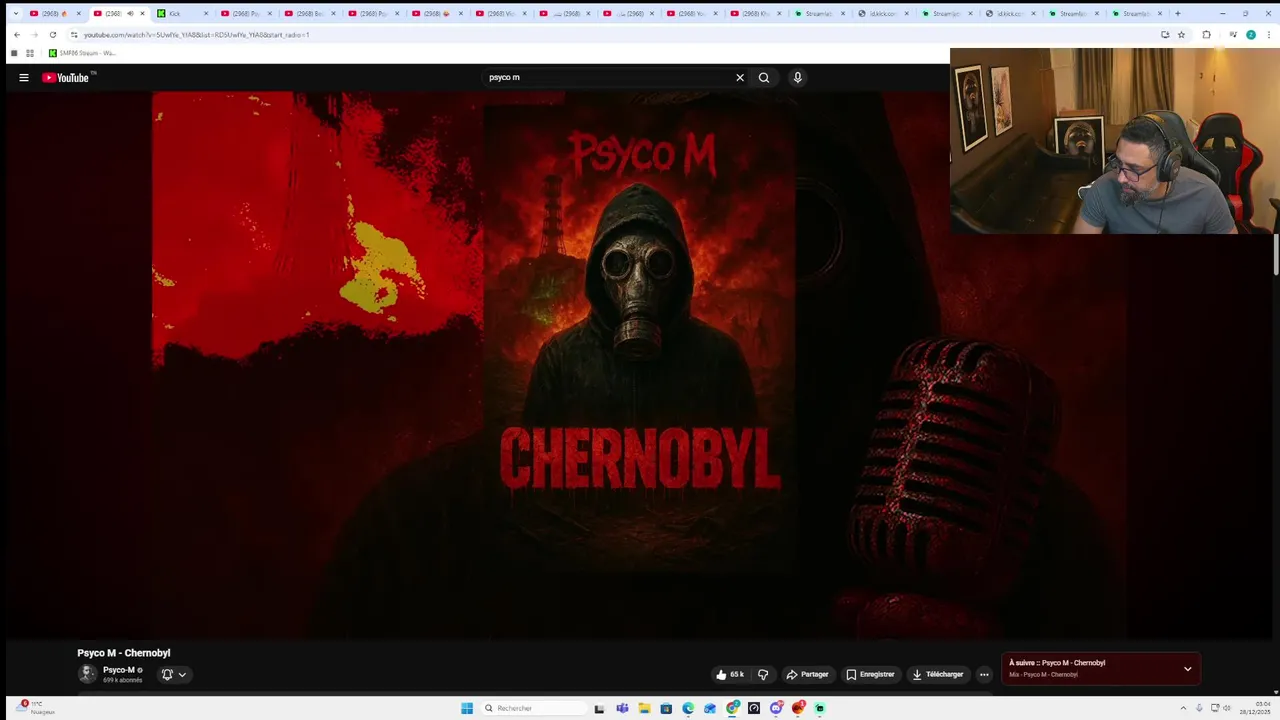Screen dimensions: 1280x720
Task: Open Microsoft Teams from the taskbar
Action: tap(622, 708)
